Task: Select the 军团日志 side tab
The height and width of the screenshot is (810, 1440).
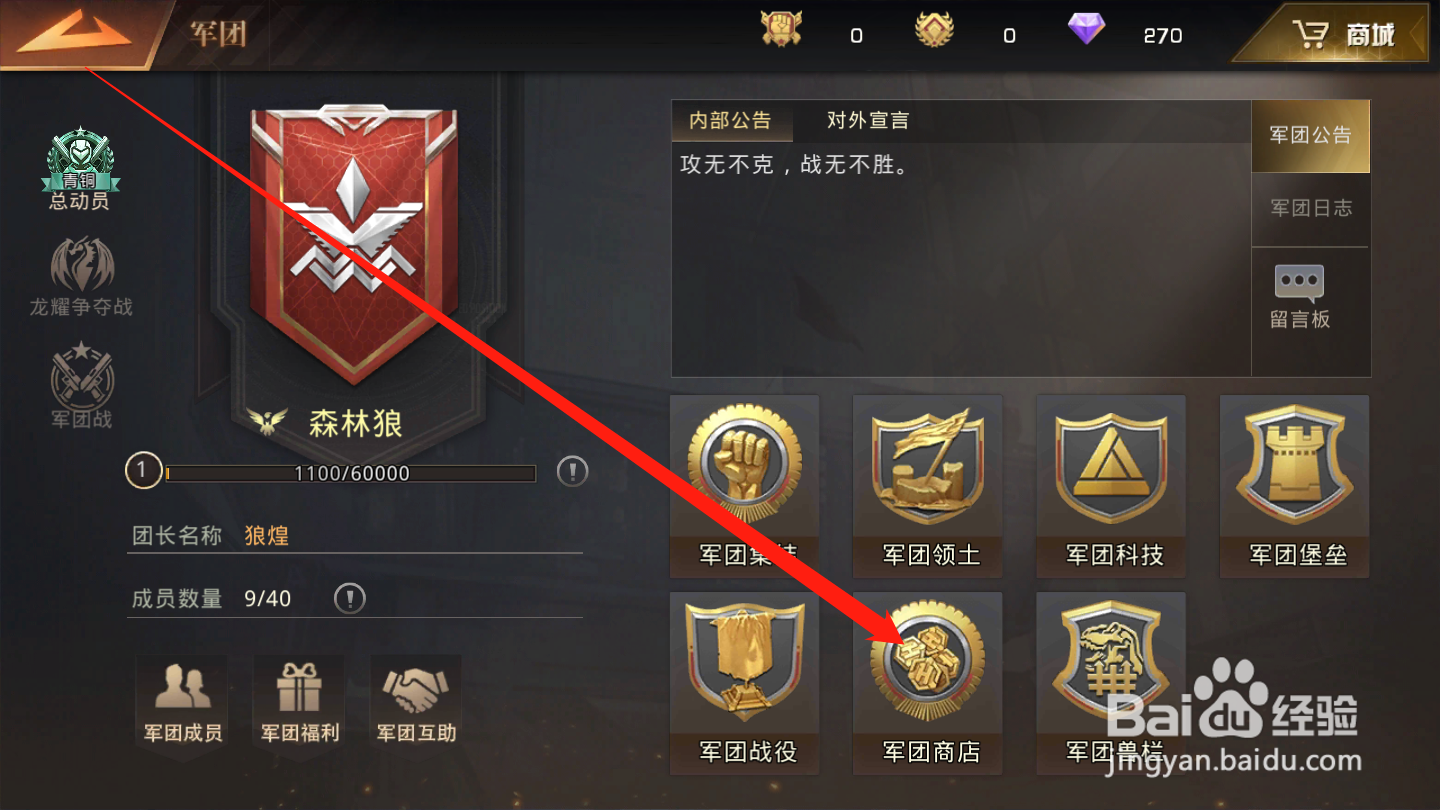Action: [1311, 209]
